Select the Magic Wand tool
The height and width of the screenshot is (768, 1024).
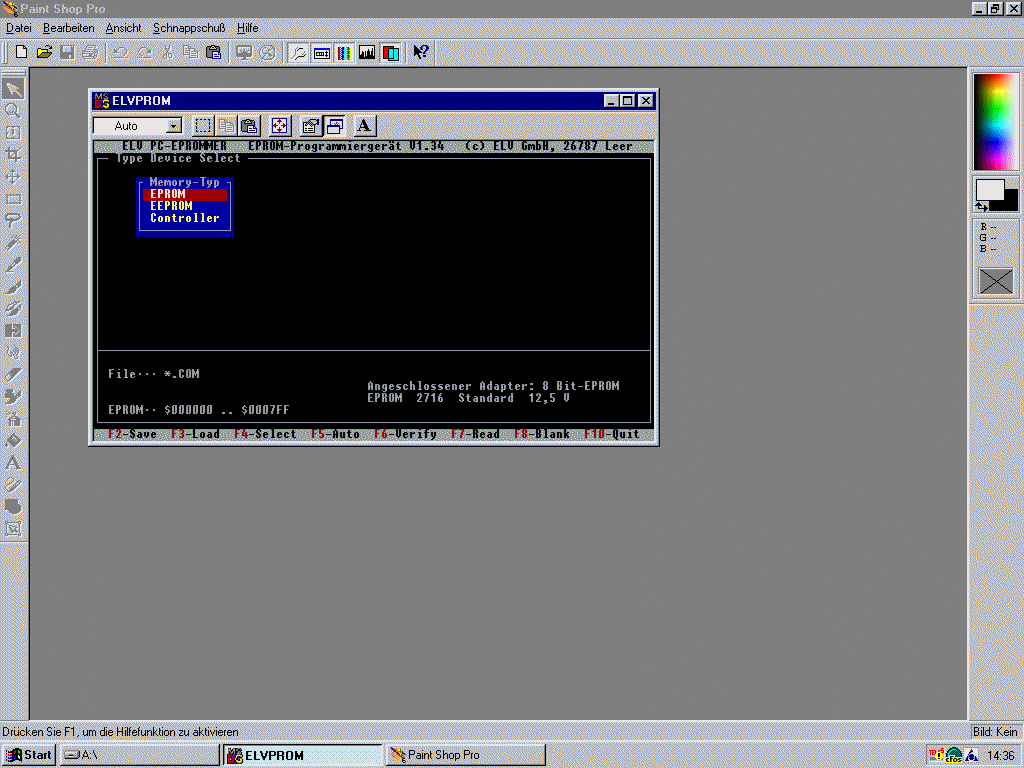(x=13, y=243)
